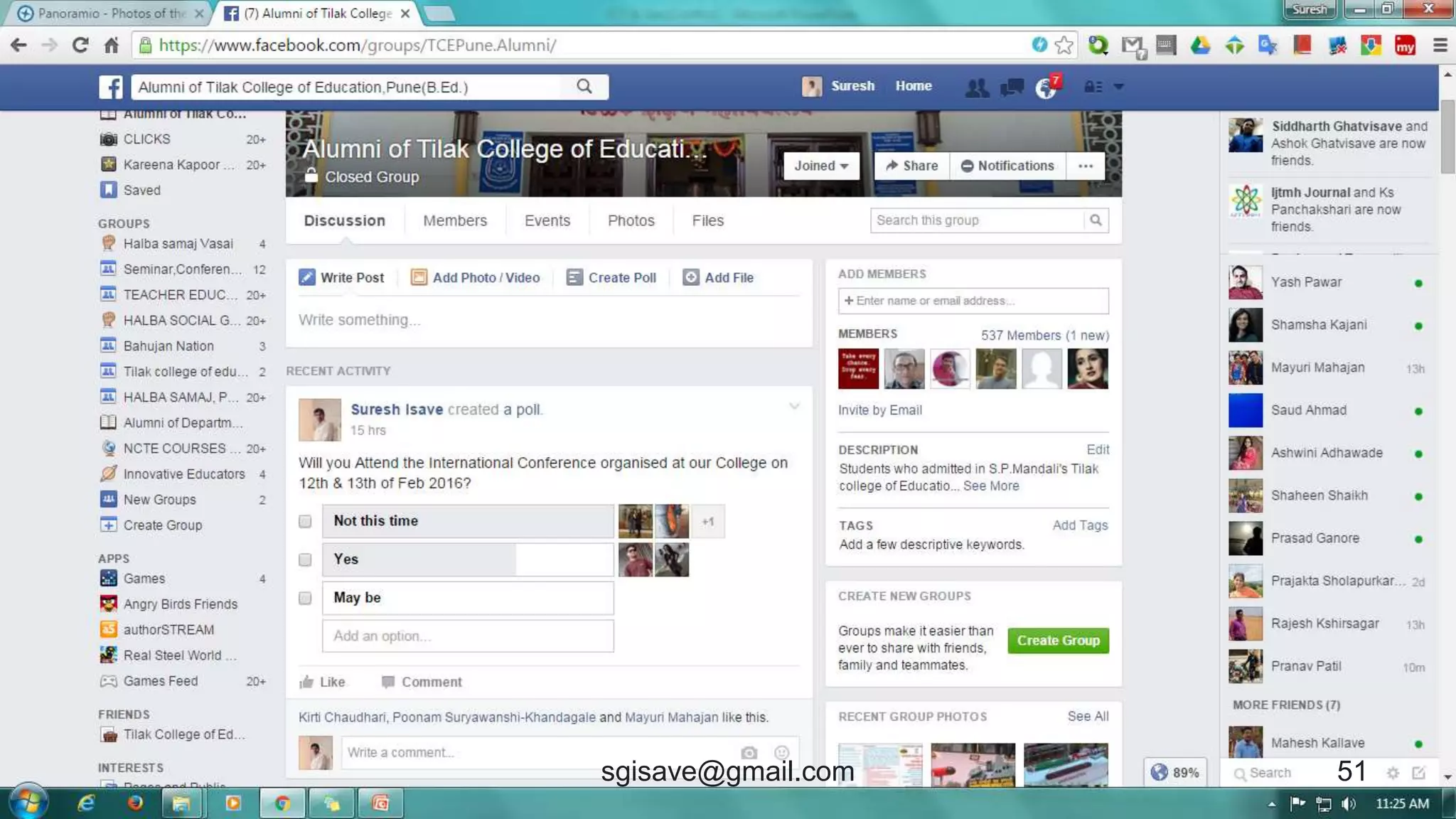Click Create Poll link
The height and width of the screenshot is (819, 1456).
[x=611, y=277]
